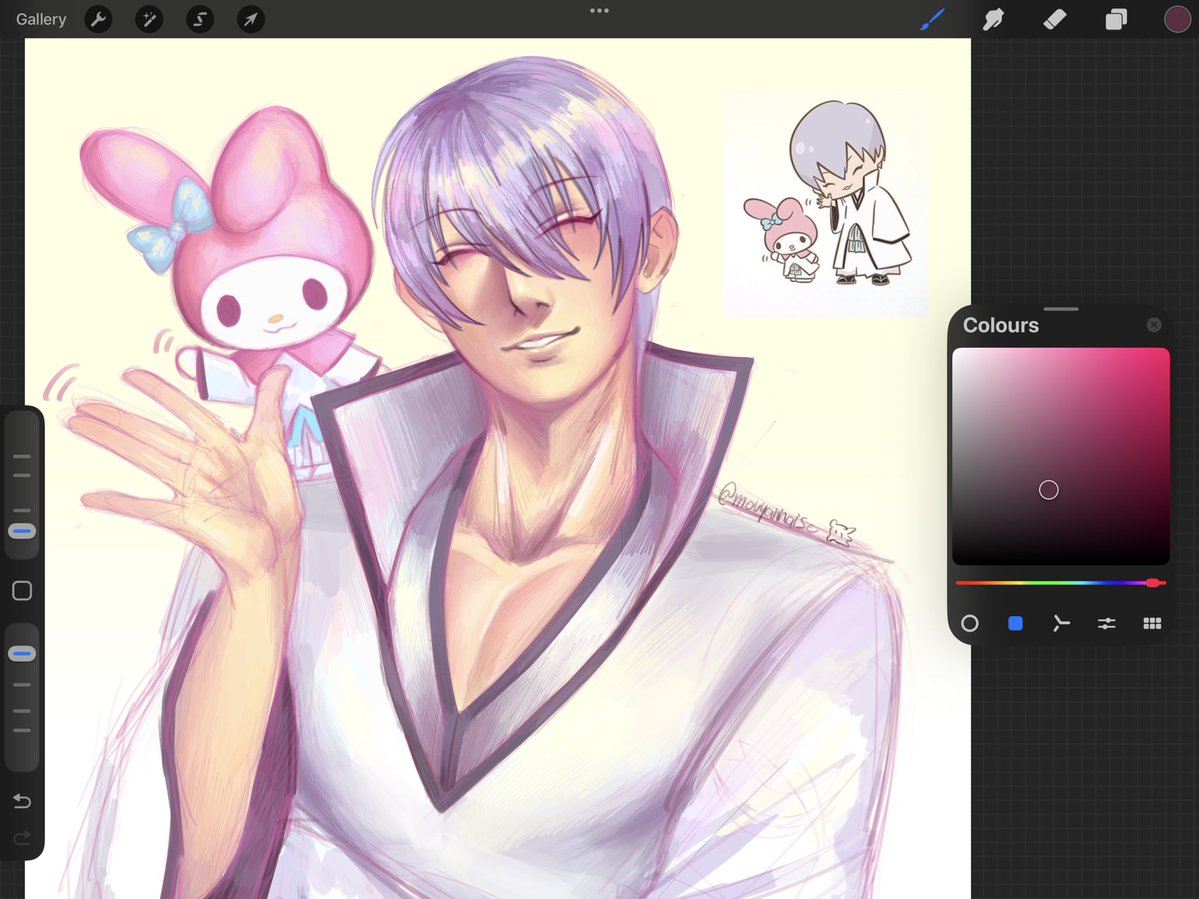Switch to the Disc colour mode
This screenshot has width=1199, height=899.
pyautogui.click(x=970, y=623)
